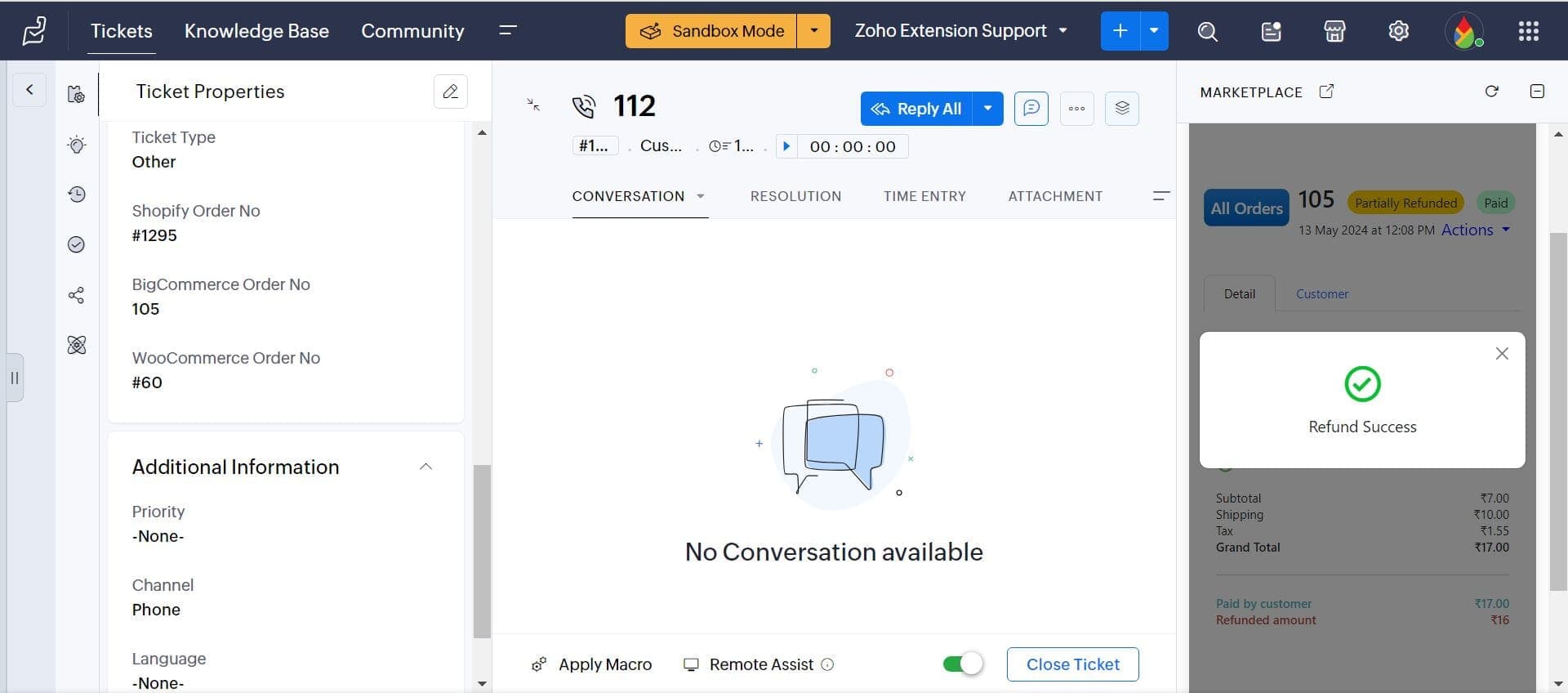Open the marketplace store icon in header
The width and height of the screenshot is (1568, 693).
(1334, 31)
